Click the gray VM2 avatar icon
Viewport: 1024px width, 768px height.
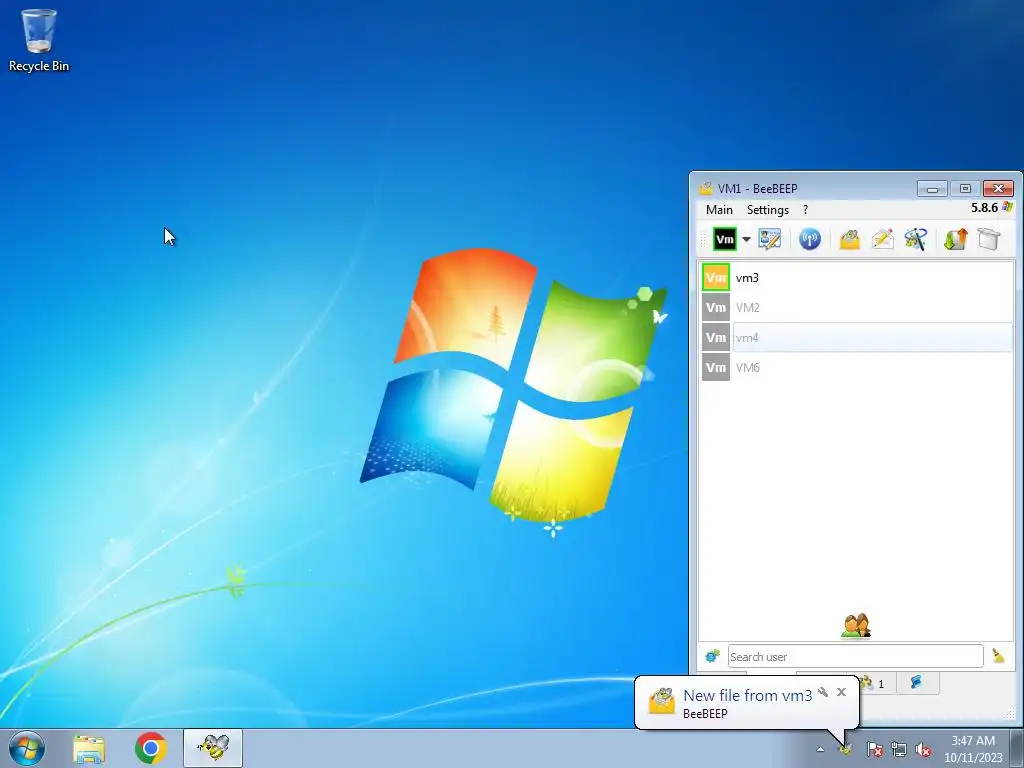tap(716, 308)
